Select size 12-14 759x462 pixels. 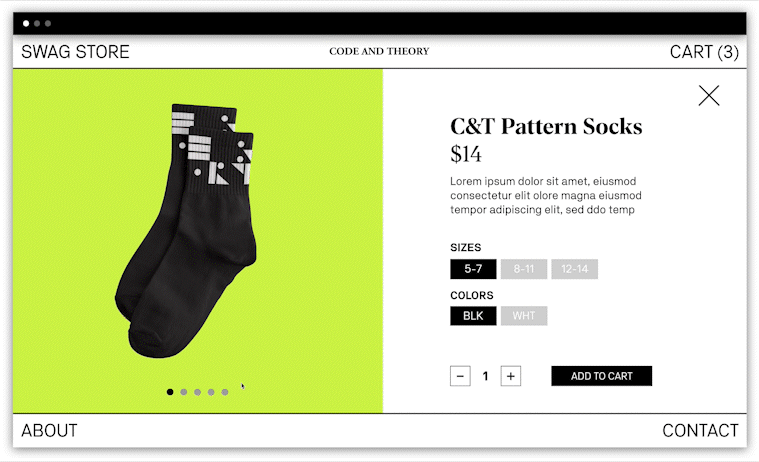pos(575,269)
